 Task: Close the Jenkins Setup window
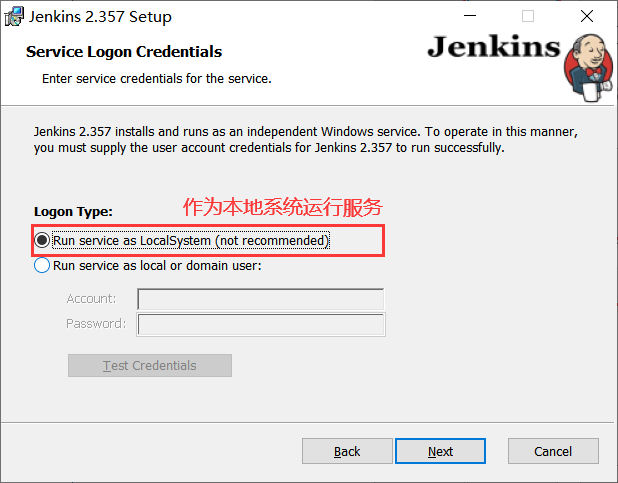[587, 16]
